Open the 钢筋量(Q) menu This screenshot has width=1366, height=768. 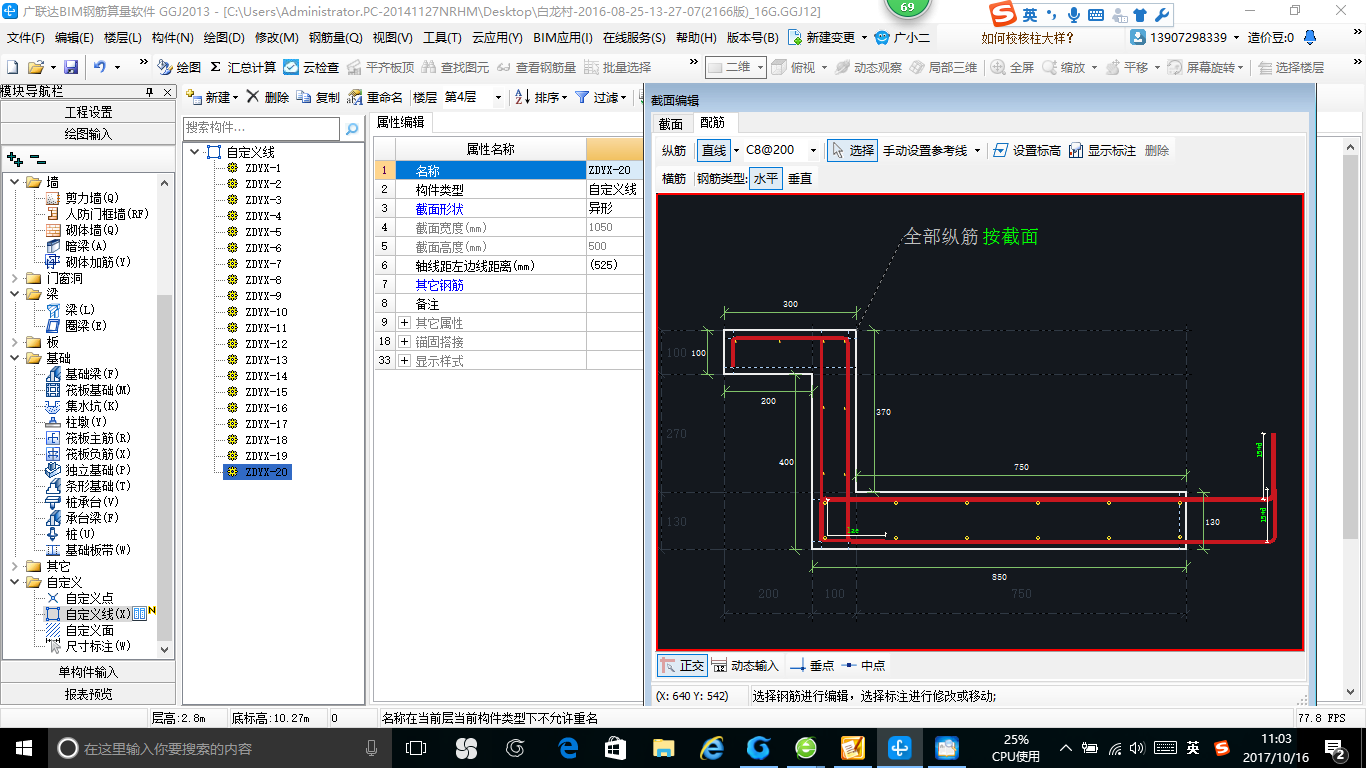(336, 37)
